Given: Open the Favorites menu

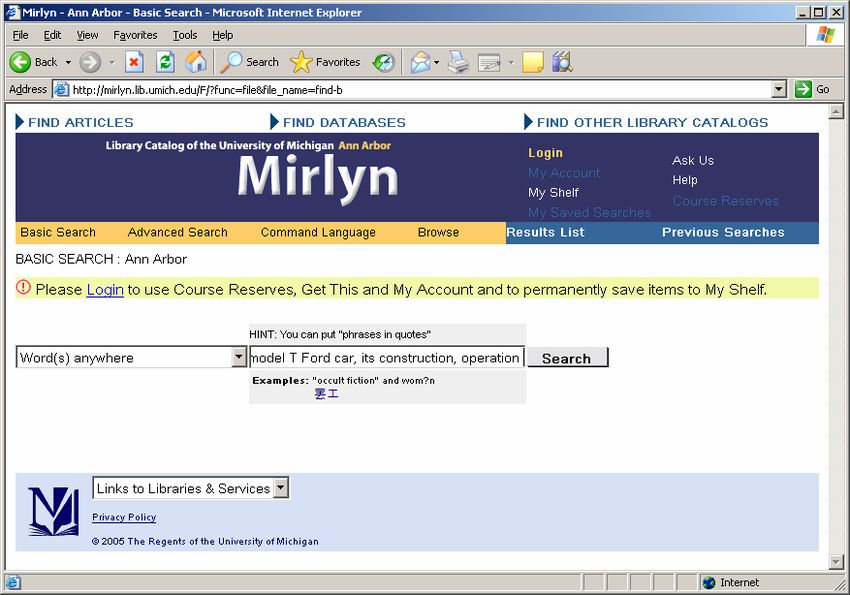Looking at the screenshot, I should 135,35.
